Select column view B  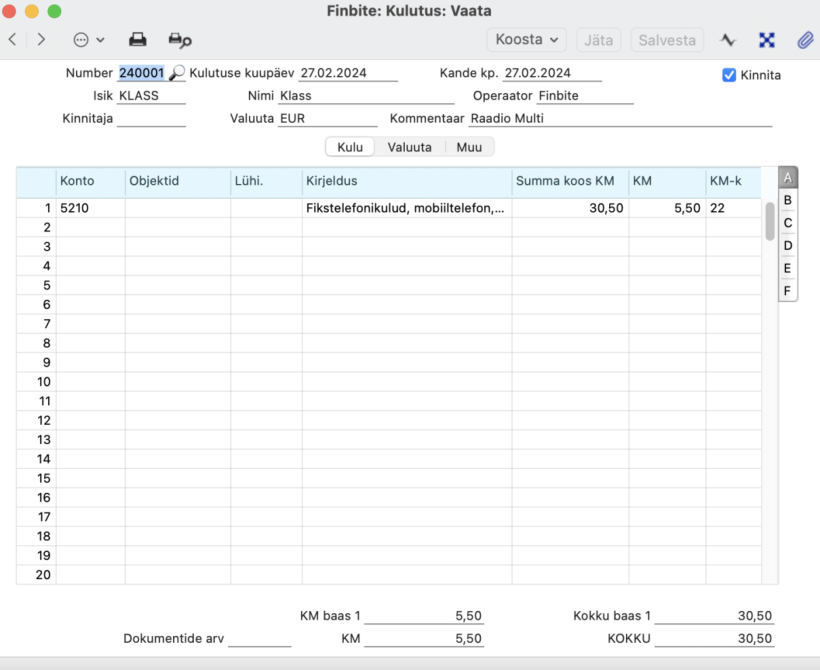coord(788,200)
